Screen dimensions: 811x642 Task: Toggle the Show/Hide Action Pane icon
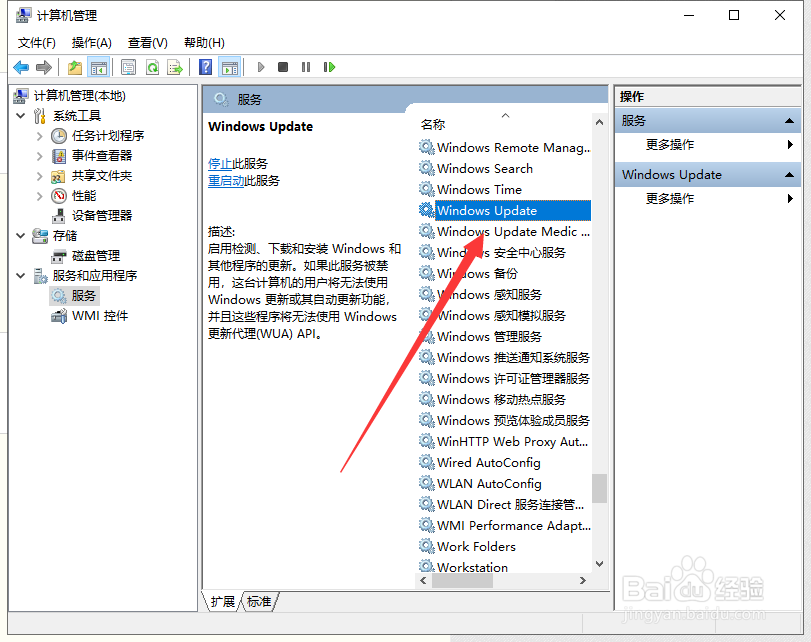coord(230,67)
